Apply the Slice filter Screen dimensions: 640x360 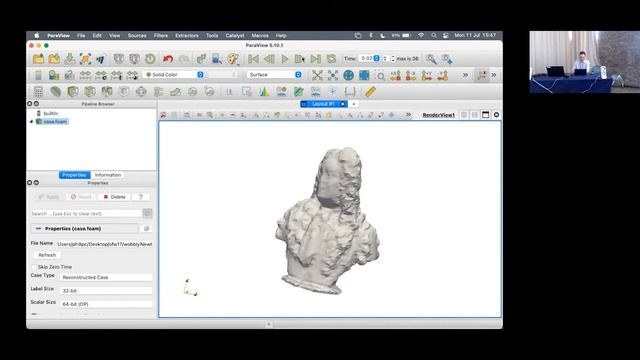[90, 92]
